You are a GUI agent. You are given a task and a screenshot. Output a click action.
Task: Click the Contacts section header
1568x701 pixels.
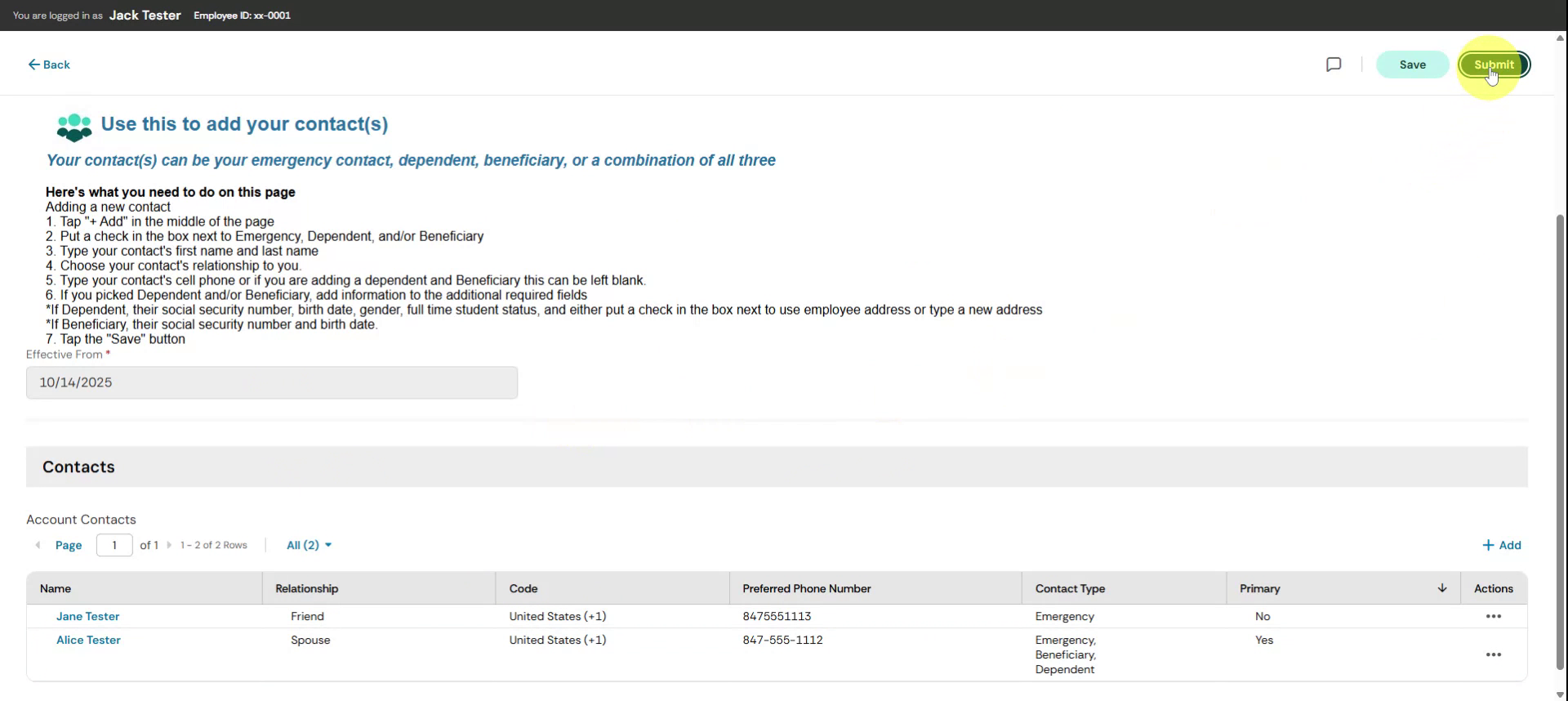click(777, 467)
